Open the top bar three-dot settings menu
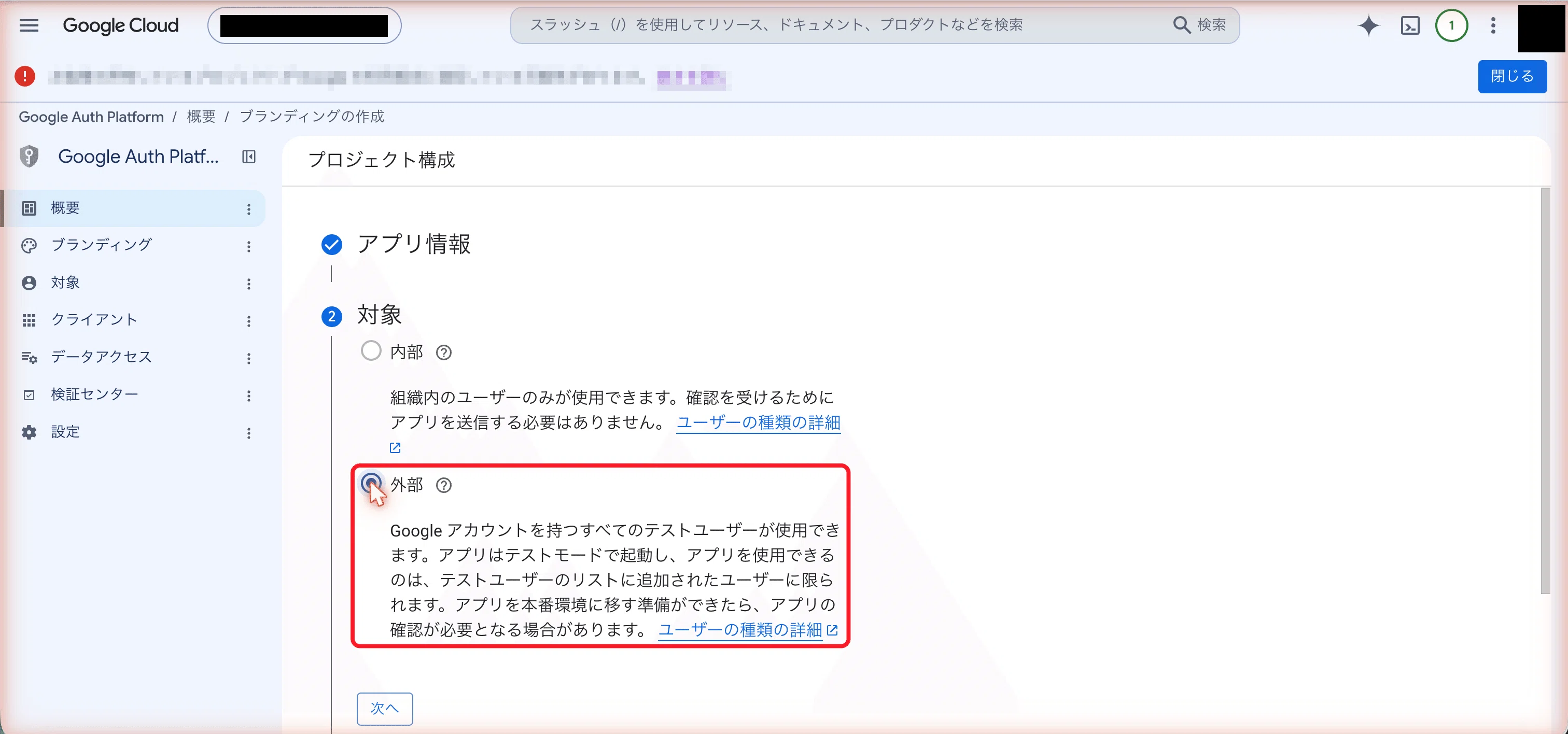The image size is (1568, 734). coord(1493,25)
